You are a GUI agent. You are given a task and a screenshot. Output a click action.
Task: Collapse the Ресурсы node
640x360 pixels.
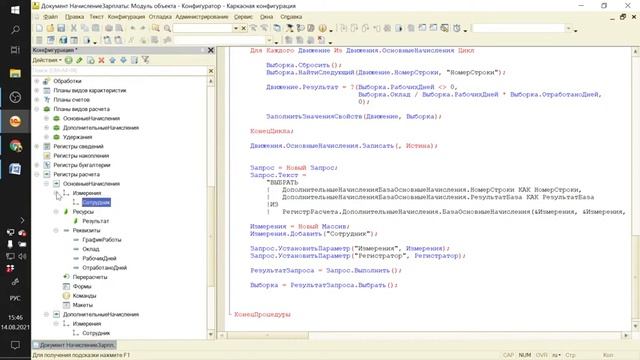coord(56,211)
